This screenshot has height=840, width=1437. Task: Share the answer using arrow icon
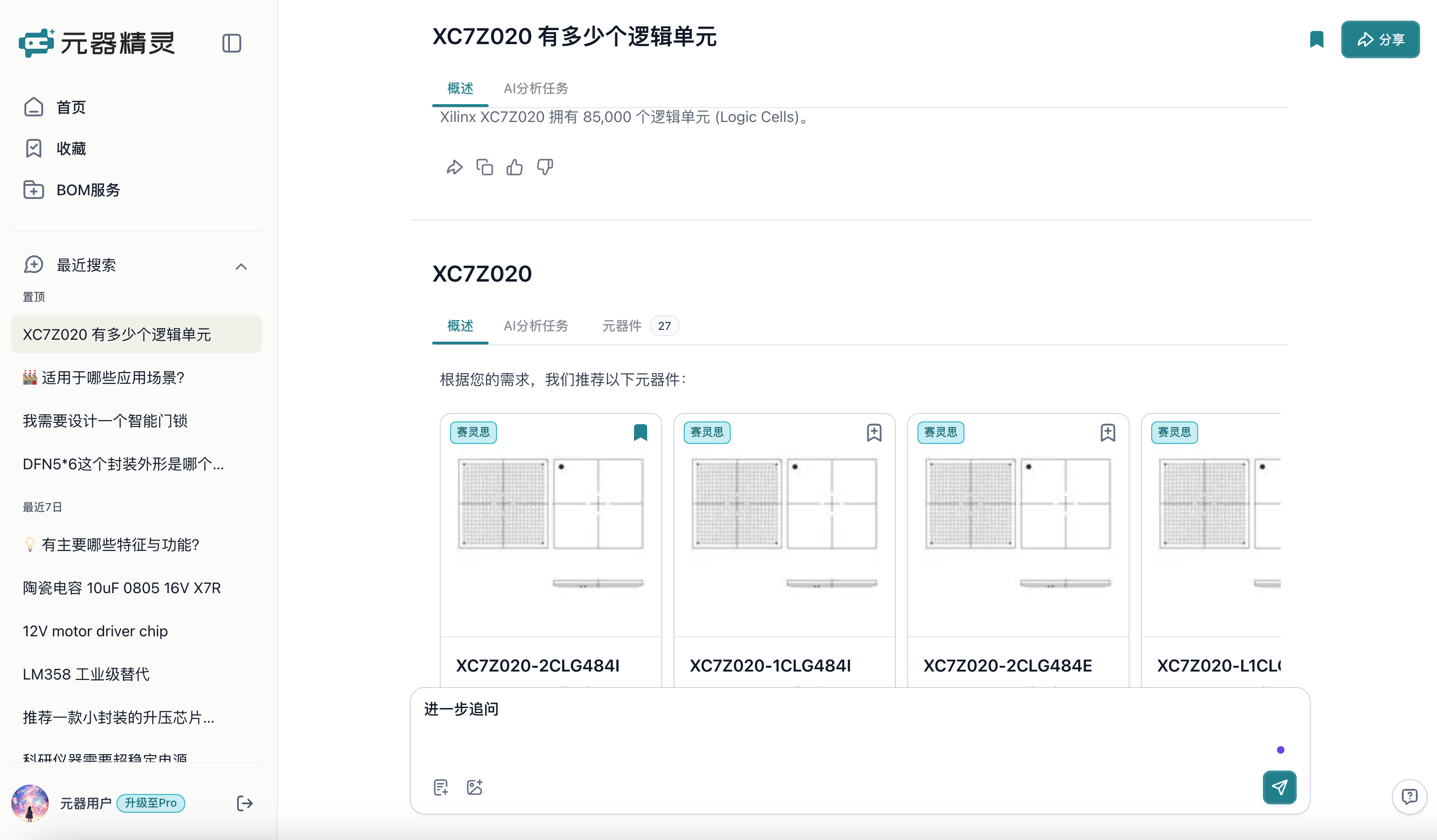tap(454, 167)
